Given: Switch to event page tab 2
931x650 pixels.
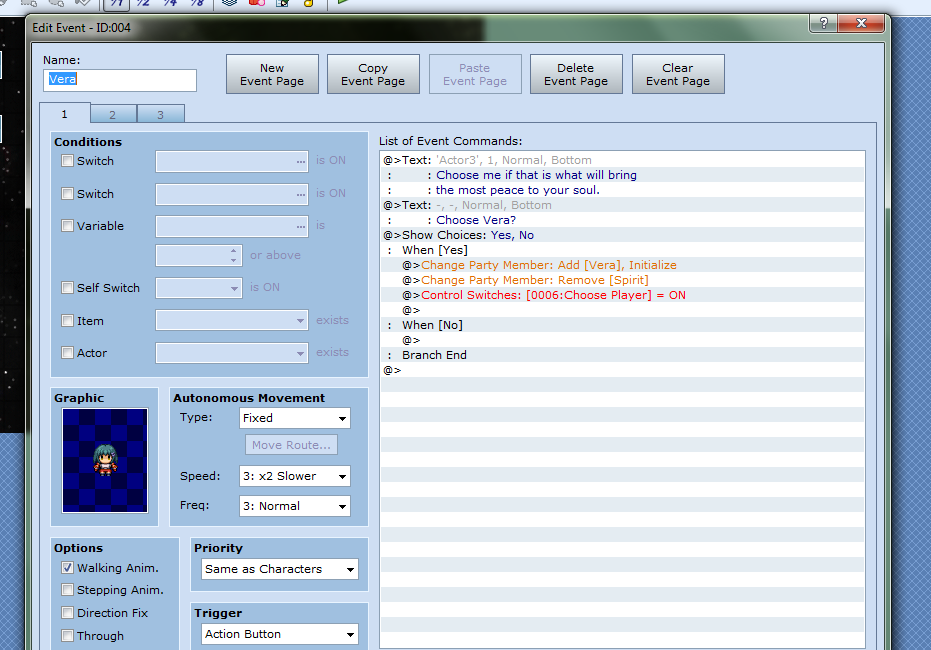Looking at the screenshot, I should [x=113, y=115].
